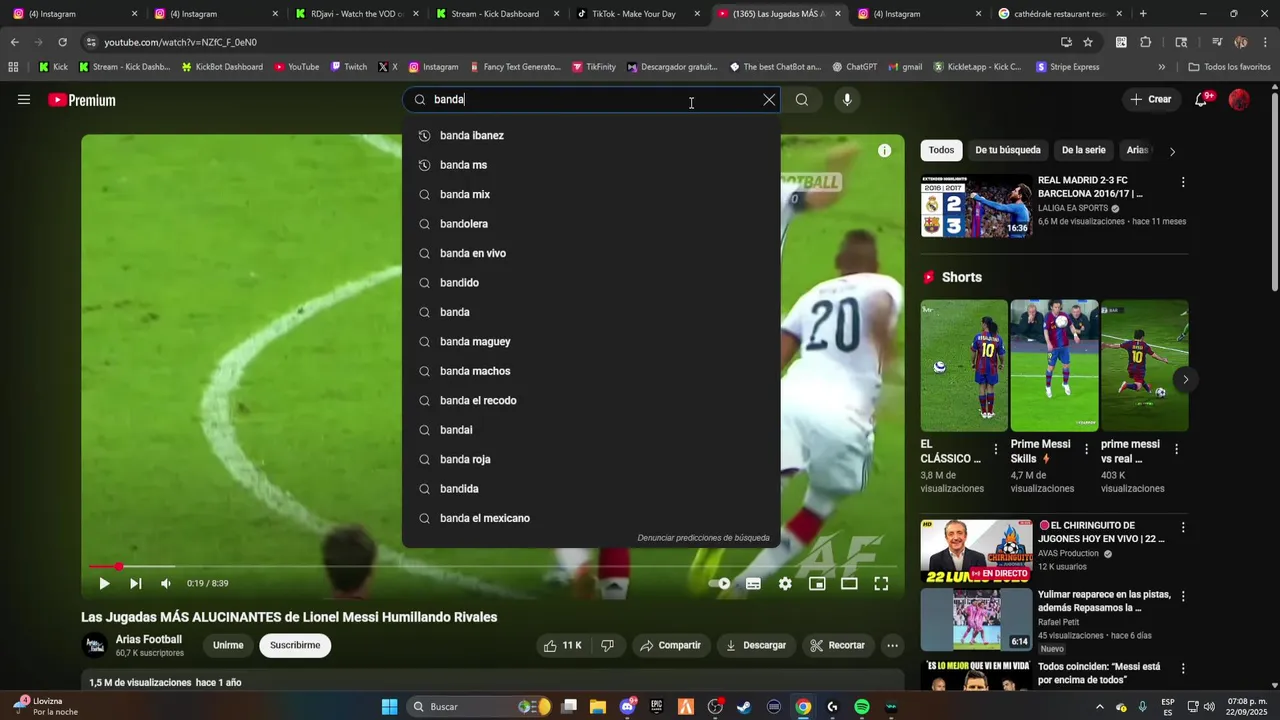The image size is (1280, 720).
Task: Open Chrome extensions puzzle icon
Action: pos(1146,42)
